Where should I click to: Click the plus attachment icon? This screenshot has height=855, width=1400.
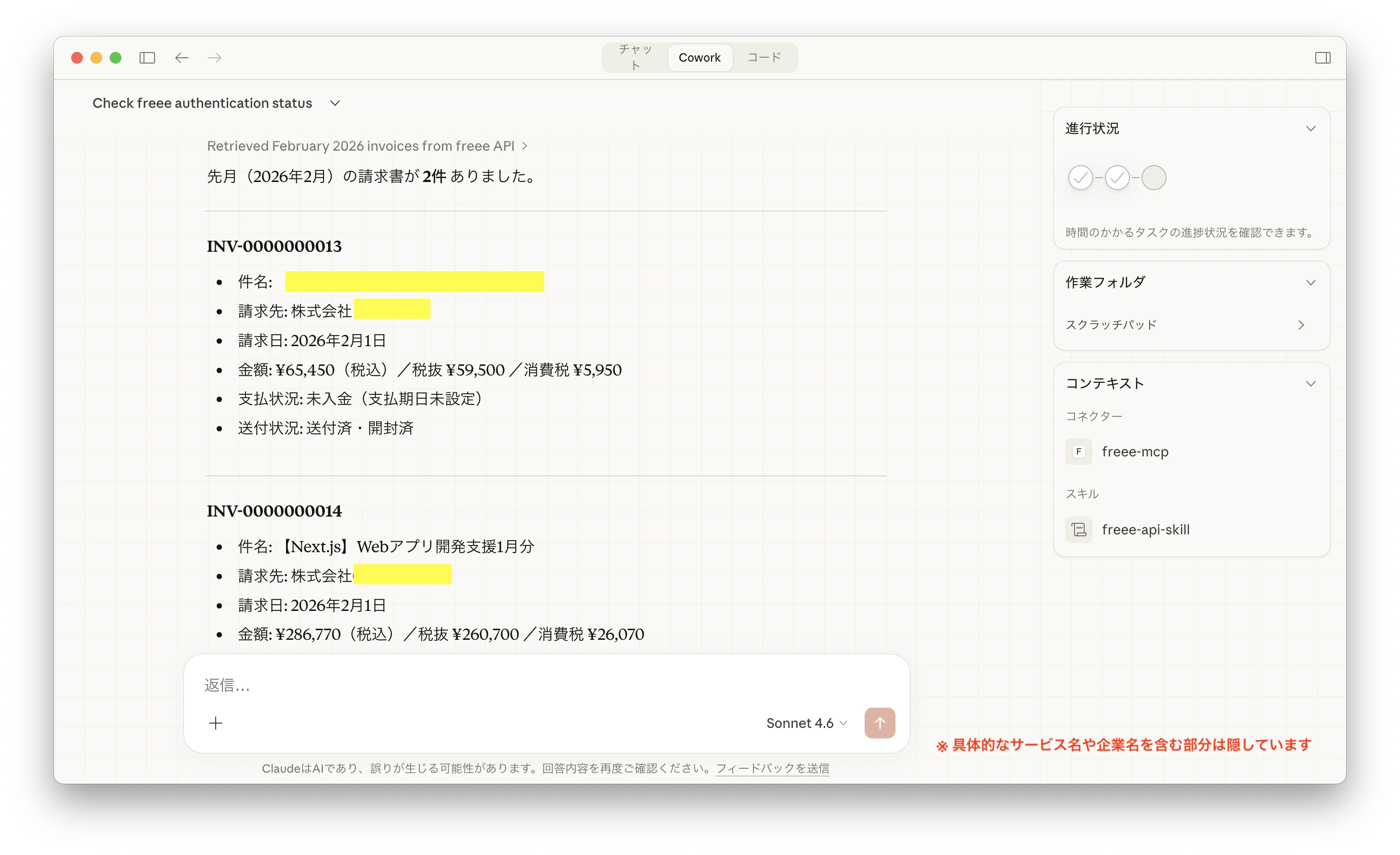(216, 723)
